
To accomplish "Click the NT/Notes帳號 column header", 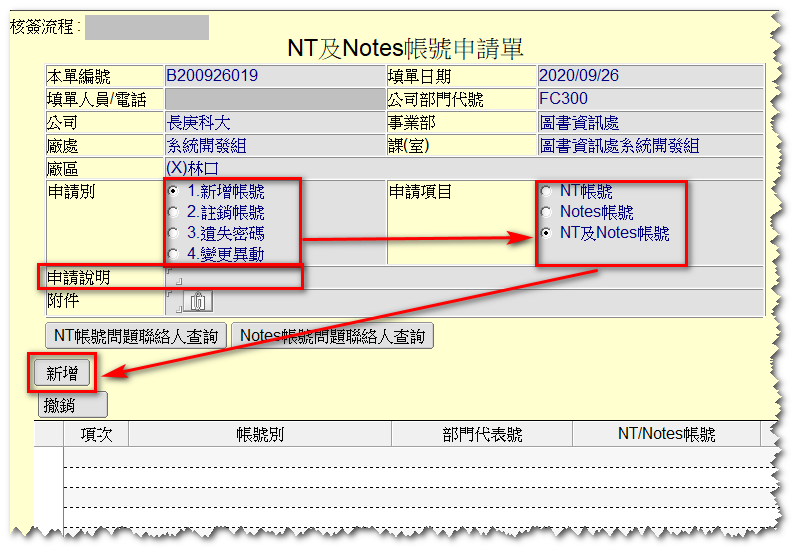I will (x=666, y=434).
